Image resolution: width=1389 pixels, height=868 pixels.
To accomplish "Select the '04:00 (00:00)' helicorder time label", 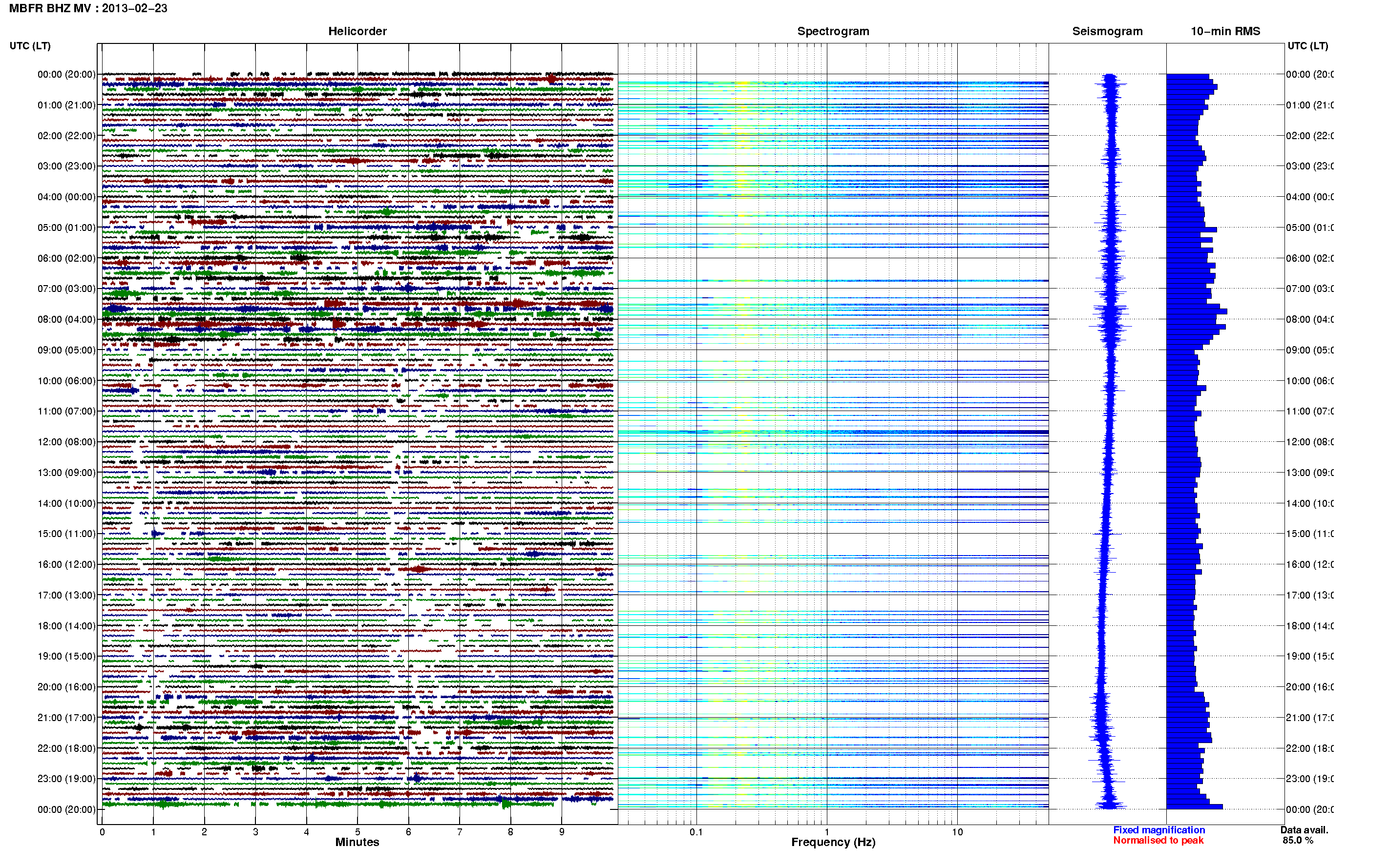I will point(66,197).
